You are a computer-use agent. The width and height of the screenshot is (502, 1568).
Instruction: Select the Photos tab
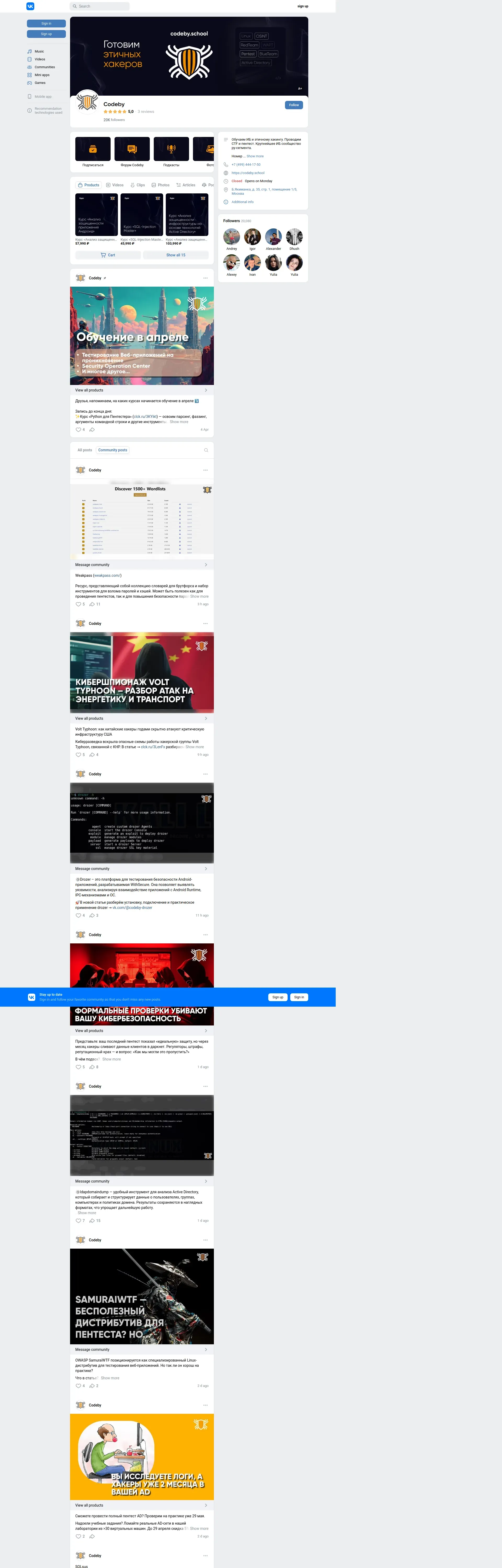[x=160, y=185]
